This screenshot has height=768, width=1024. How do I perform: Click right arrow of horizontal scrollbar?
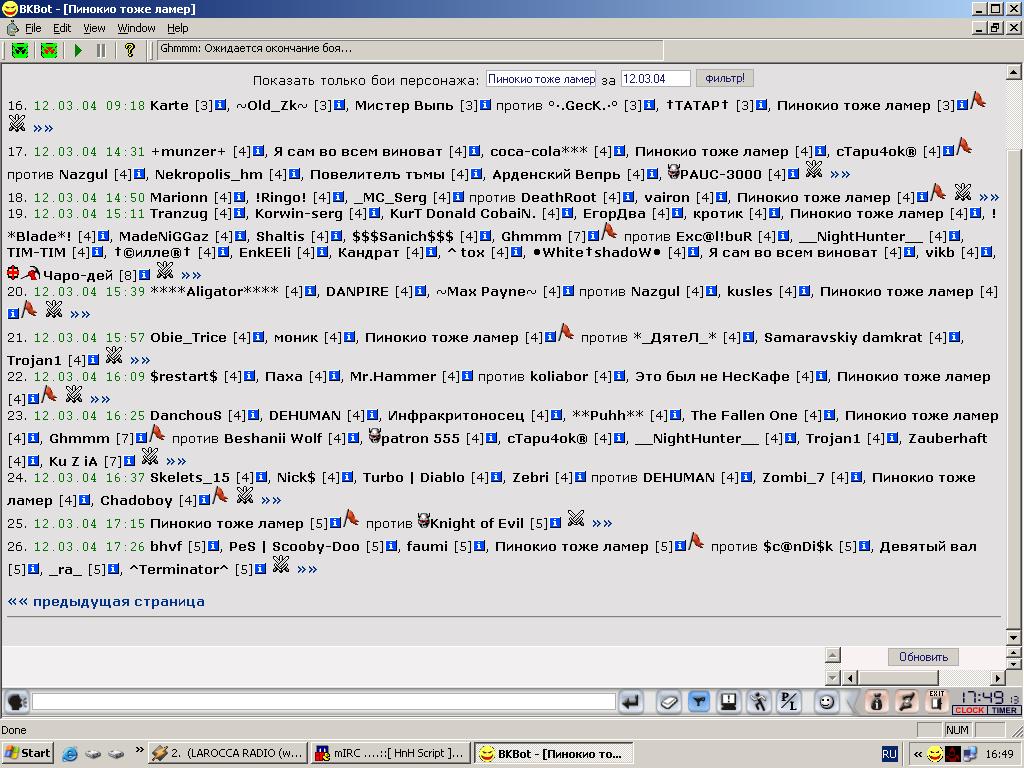997,678
